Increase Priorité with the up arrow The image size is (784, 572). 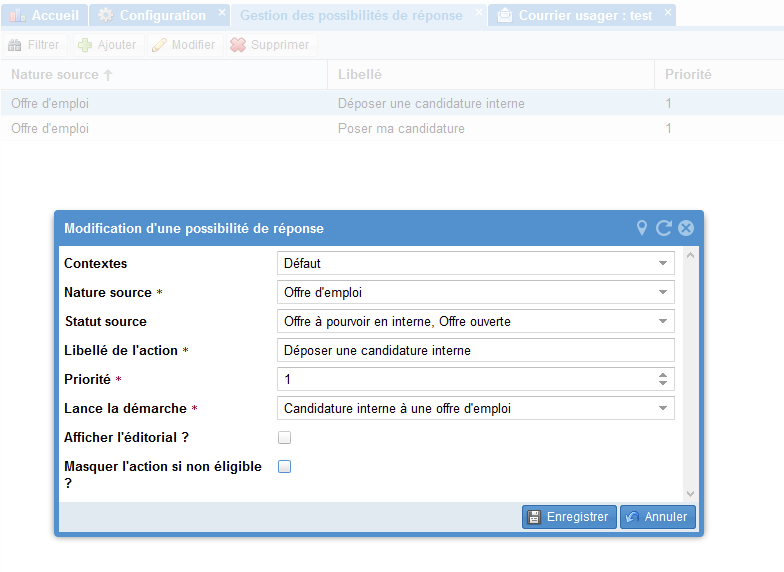tap(662, 375)
